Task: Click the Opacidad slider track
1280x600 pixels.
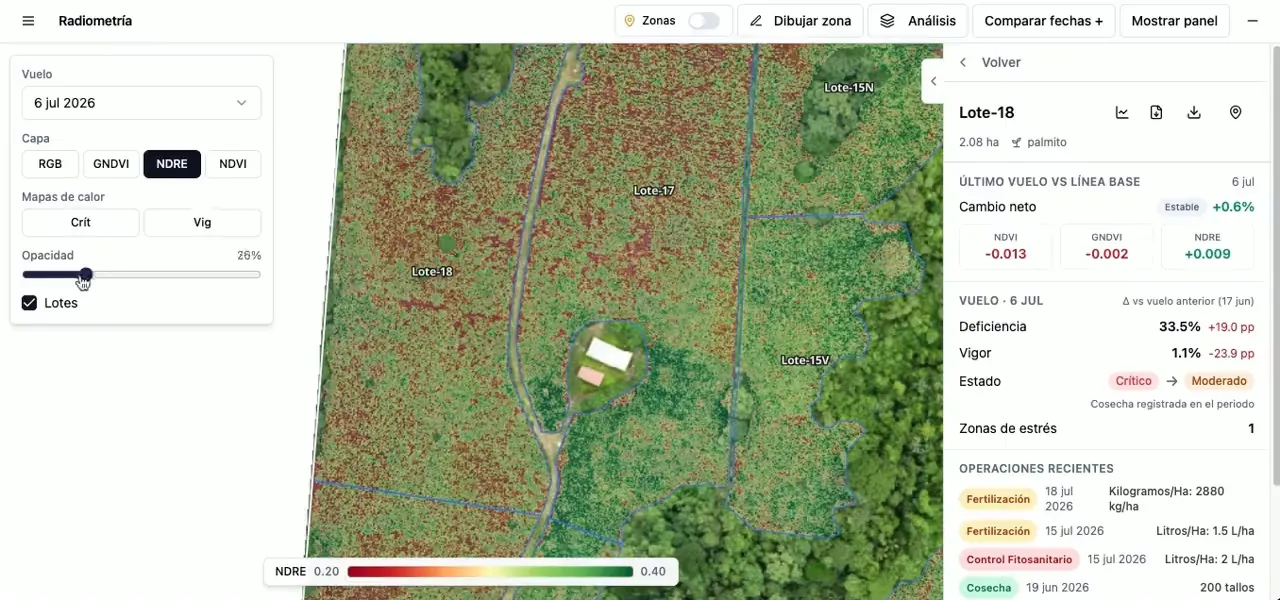Action: pyautogui.click(x=141, y=274)
